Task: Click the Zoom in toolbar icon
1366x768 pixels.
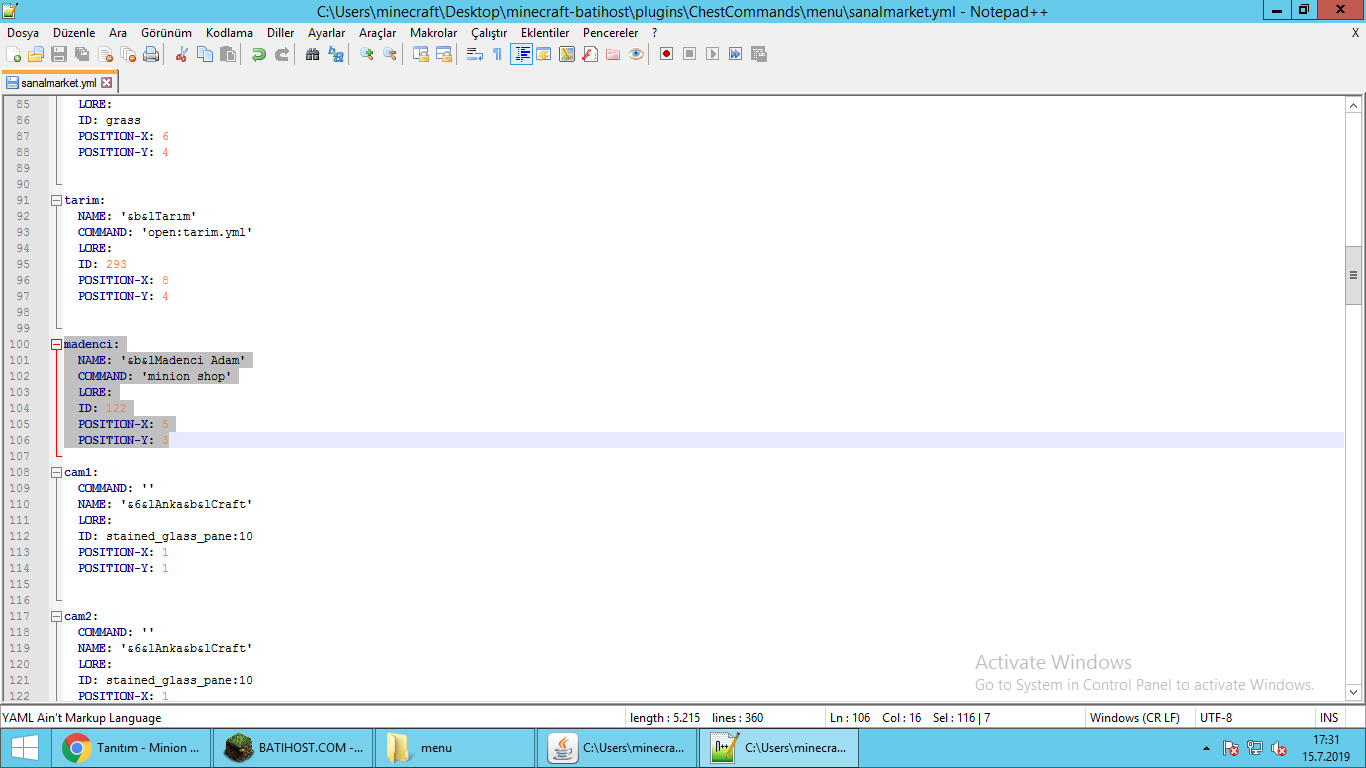Action: click(366, 54)
